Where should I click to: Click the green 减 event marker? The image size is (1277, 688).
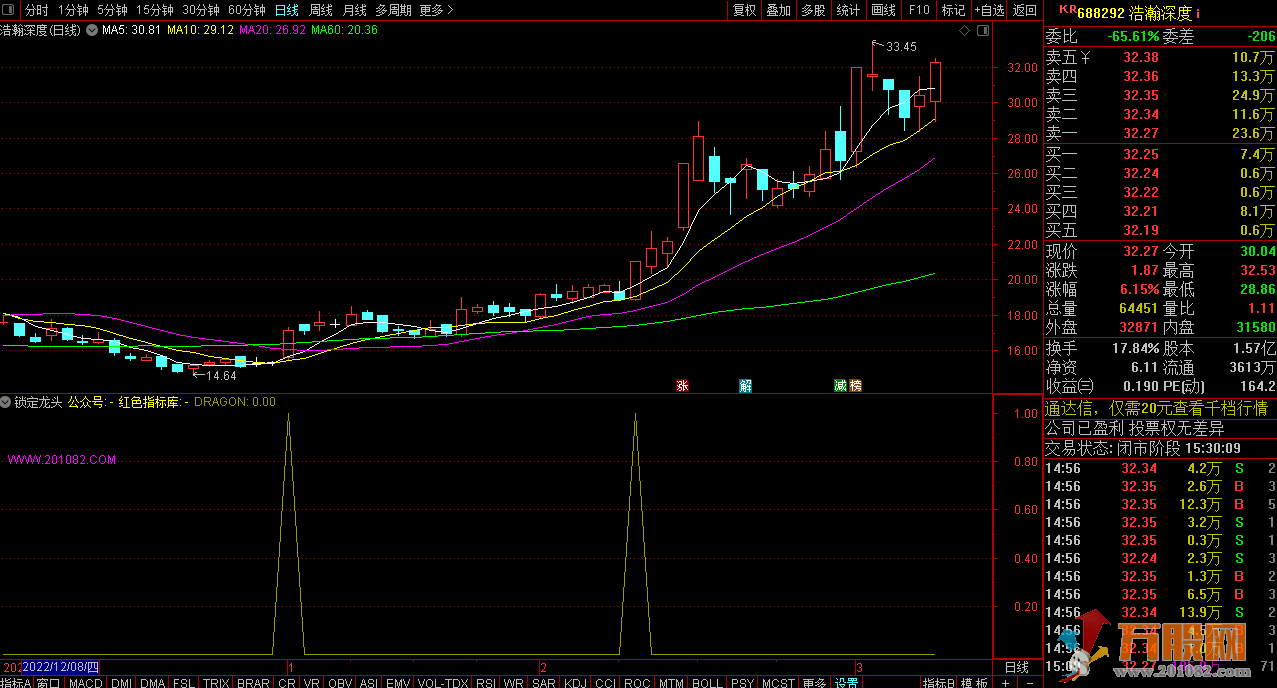(x=841, y=386)
